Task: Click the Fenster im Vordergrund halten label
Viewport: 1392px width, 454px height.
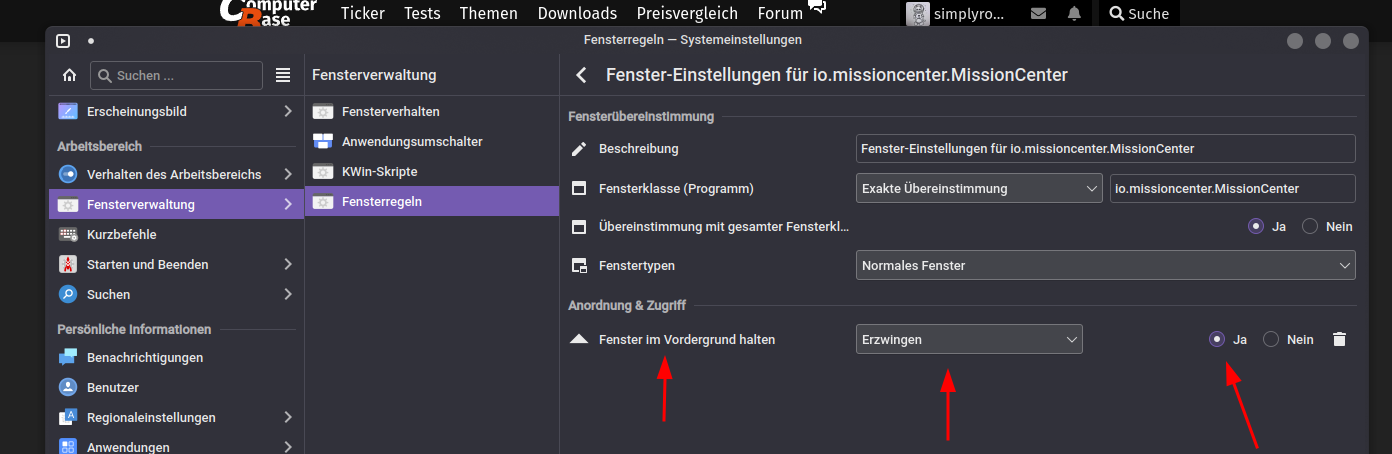Action: pos(687,339)
